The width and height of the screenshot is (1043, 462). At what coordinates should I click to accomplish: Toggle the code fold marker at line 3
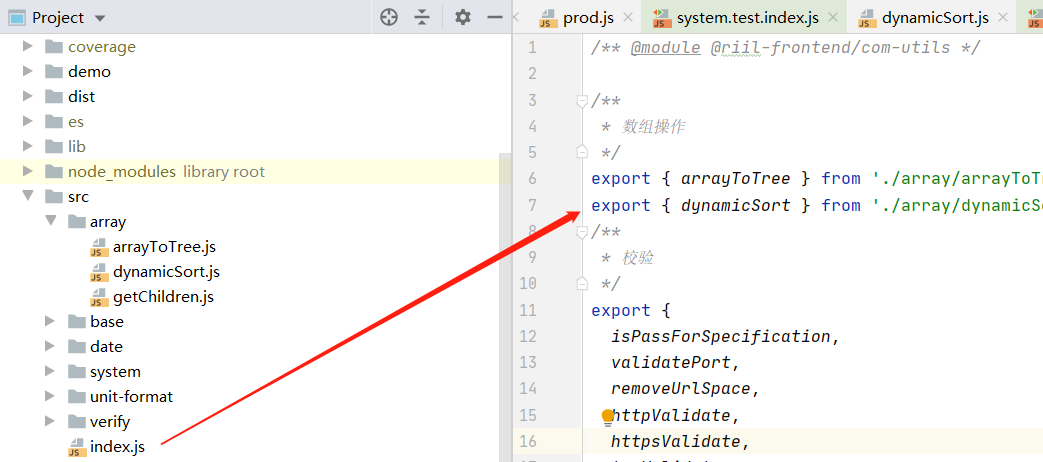(581, 100)
